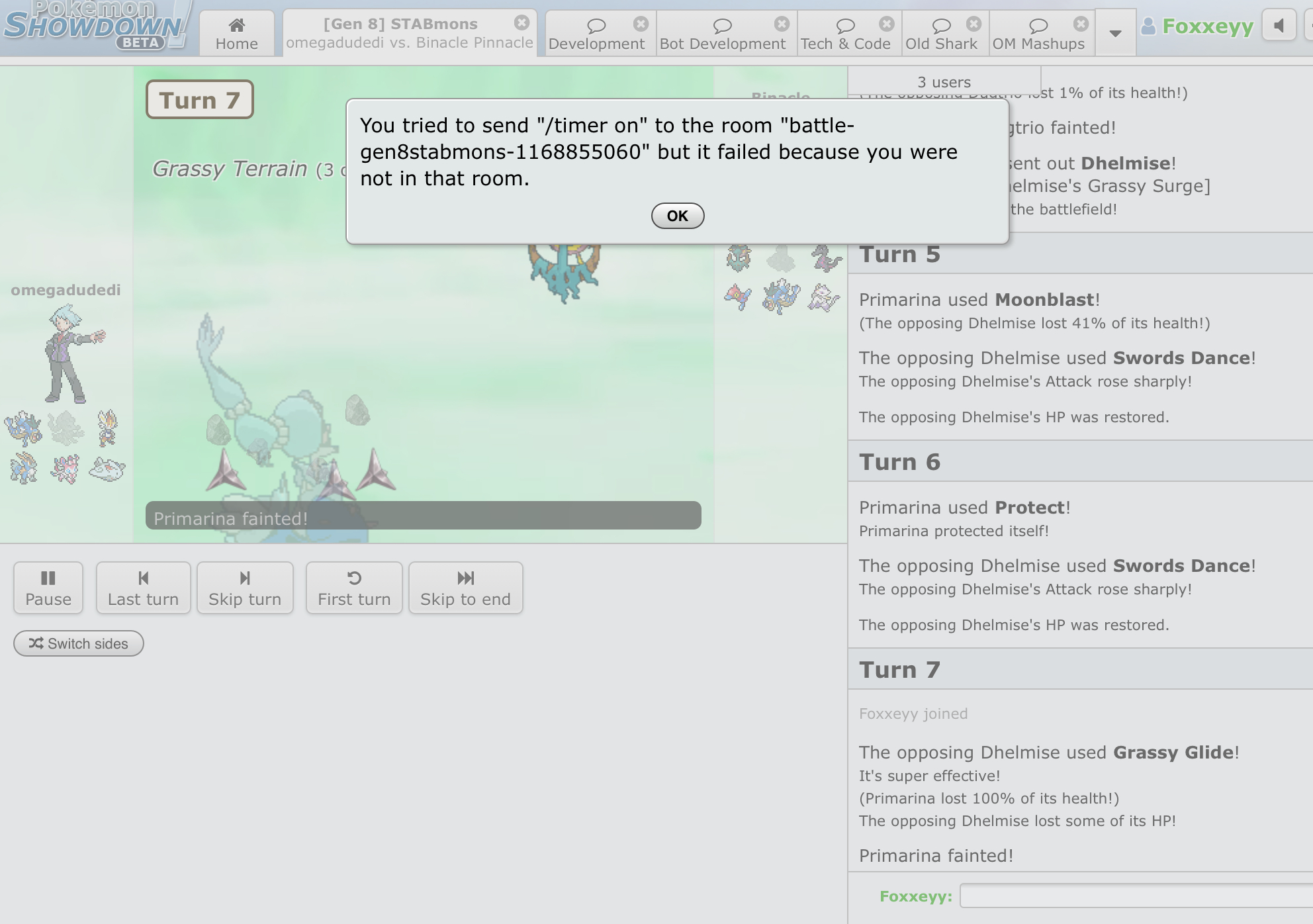Switch to the Bot Development tab
Viewport: 1313px width, 924px height.
click(722, 34)
